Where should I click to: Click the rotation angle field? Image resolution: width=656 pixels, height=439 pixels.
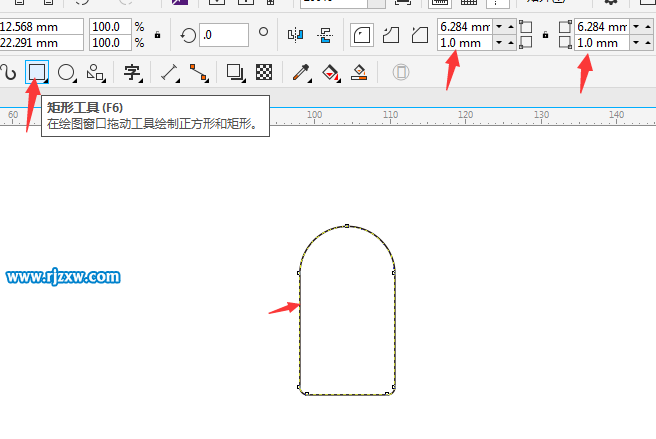(x=224, y=35)
